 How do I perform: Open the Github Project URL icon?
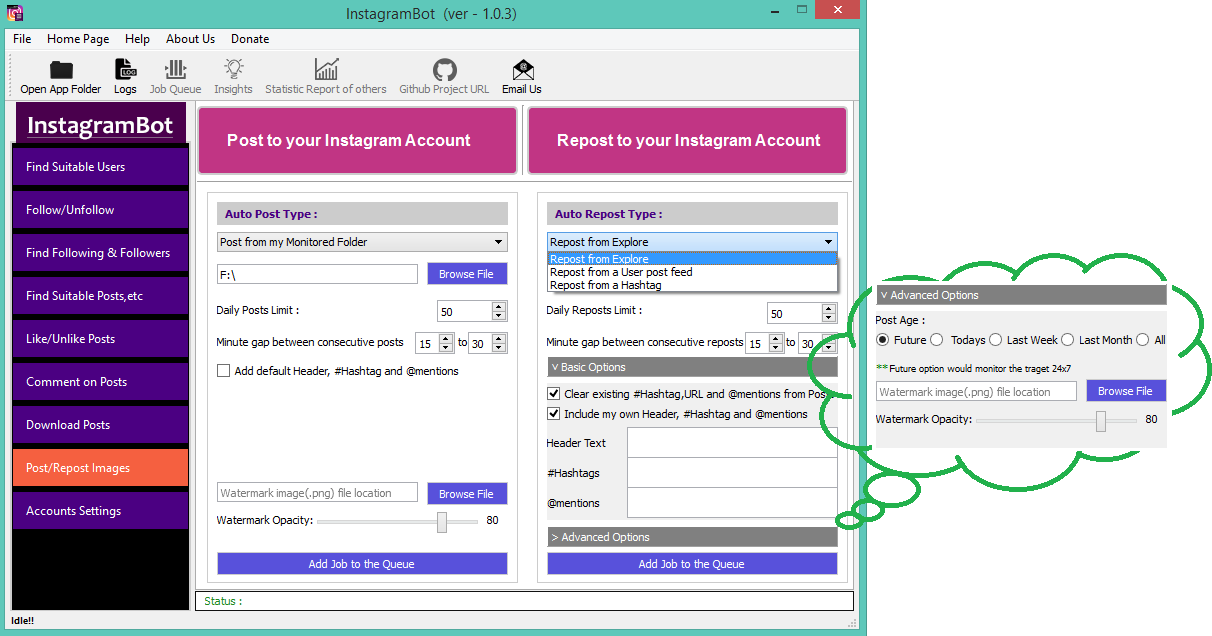tap(444, 70)
